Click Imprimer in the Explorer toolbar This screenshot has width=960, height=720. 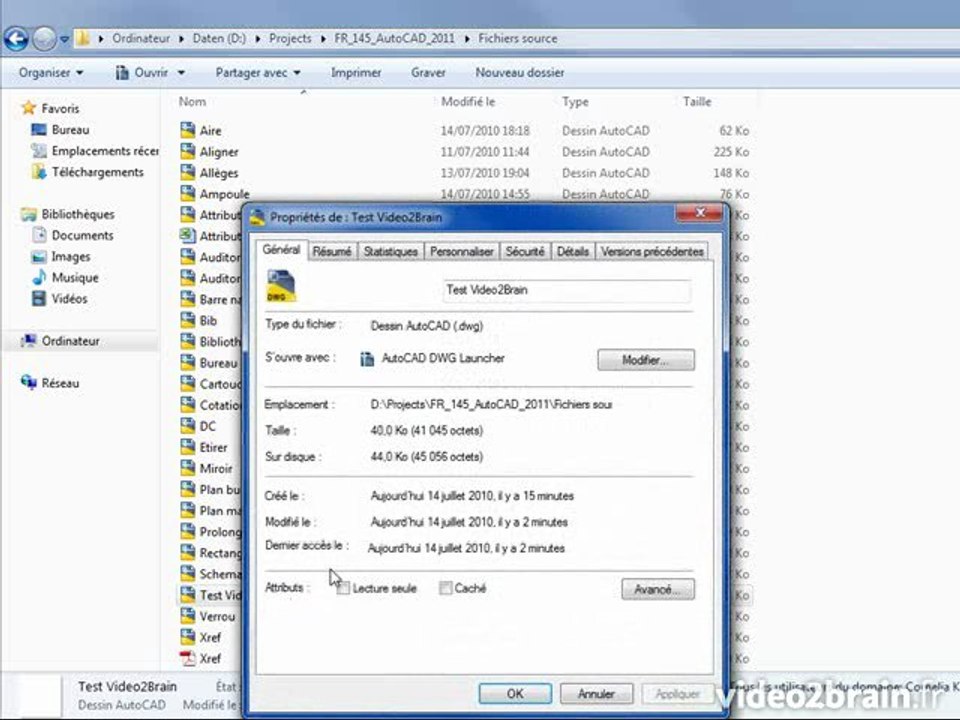pos(356,73)
